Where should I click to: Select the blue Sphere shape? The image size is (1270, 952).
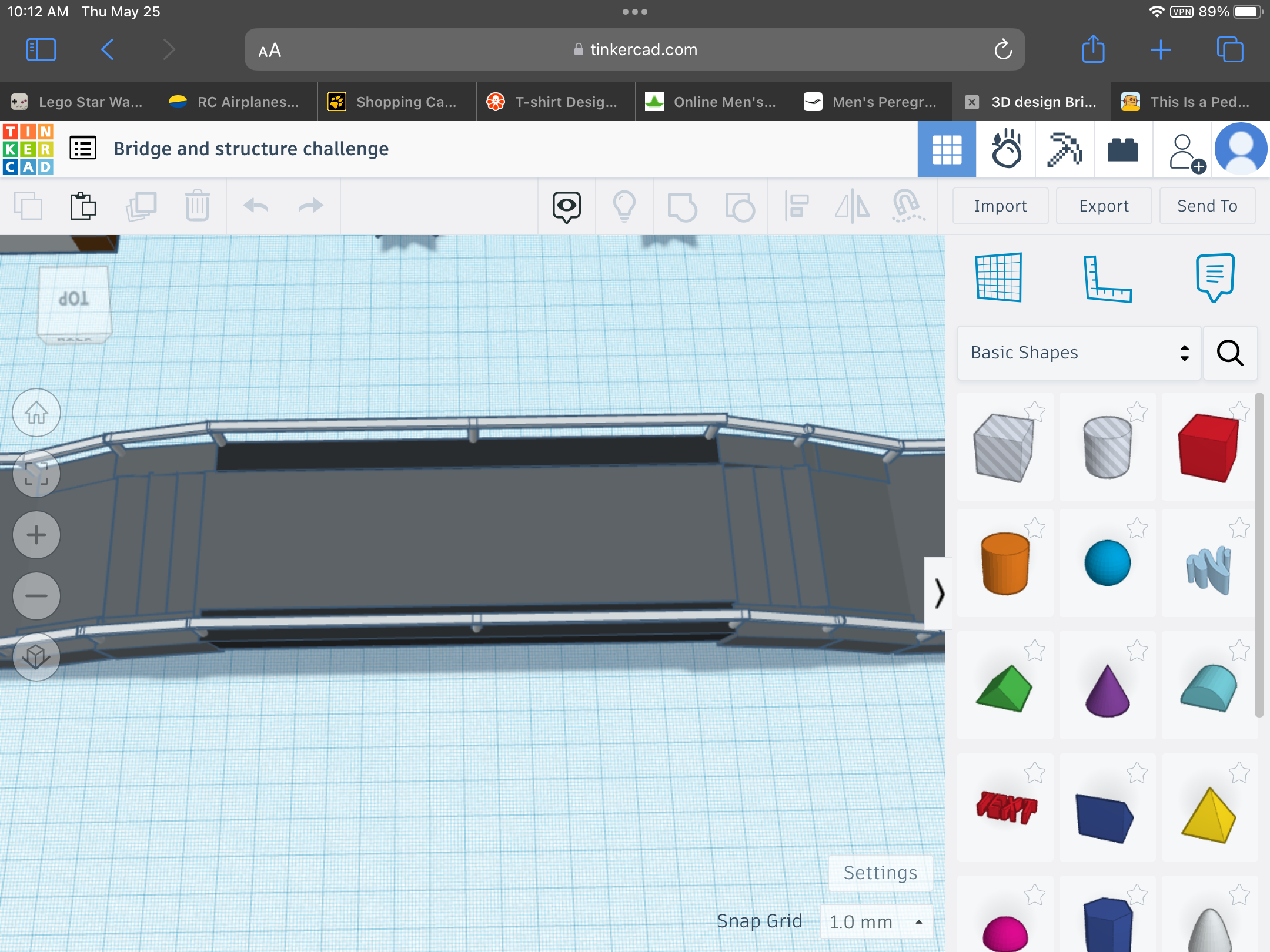1107,563
